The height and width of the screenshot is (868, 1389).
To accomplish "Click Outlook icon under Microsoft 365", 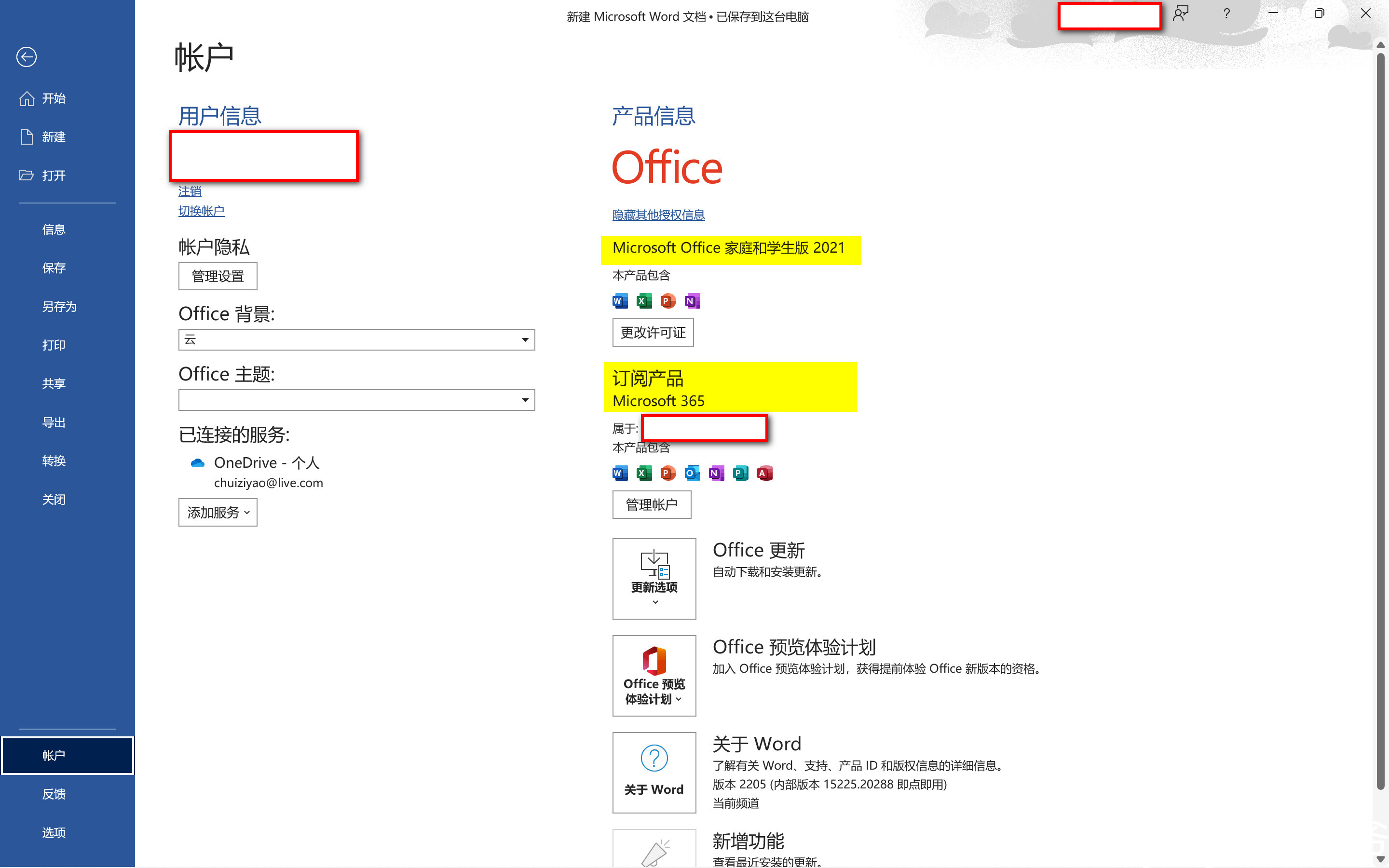I will (x=692, y=473).
